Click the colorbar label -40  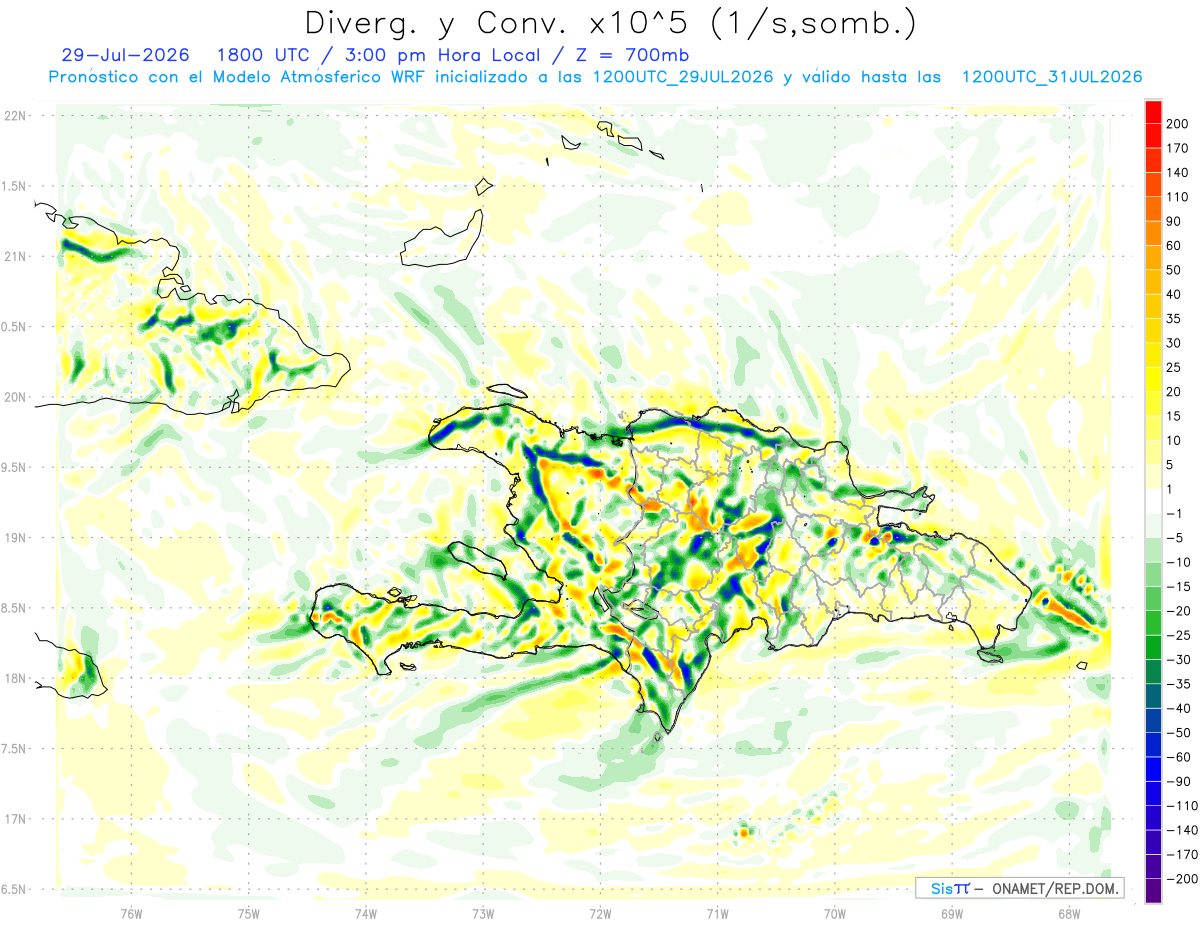point(1177,708)
